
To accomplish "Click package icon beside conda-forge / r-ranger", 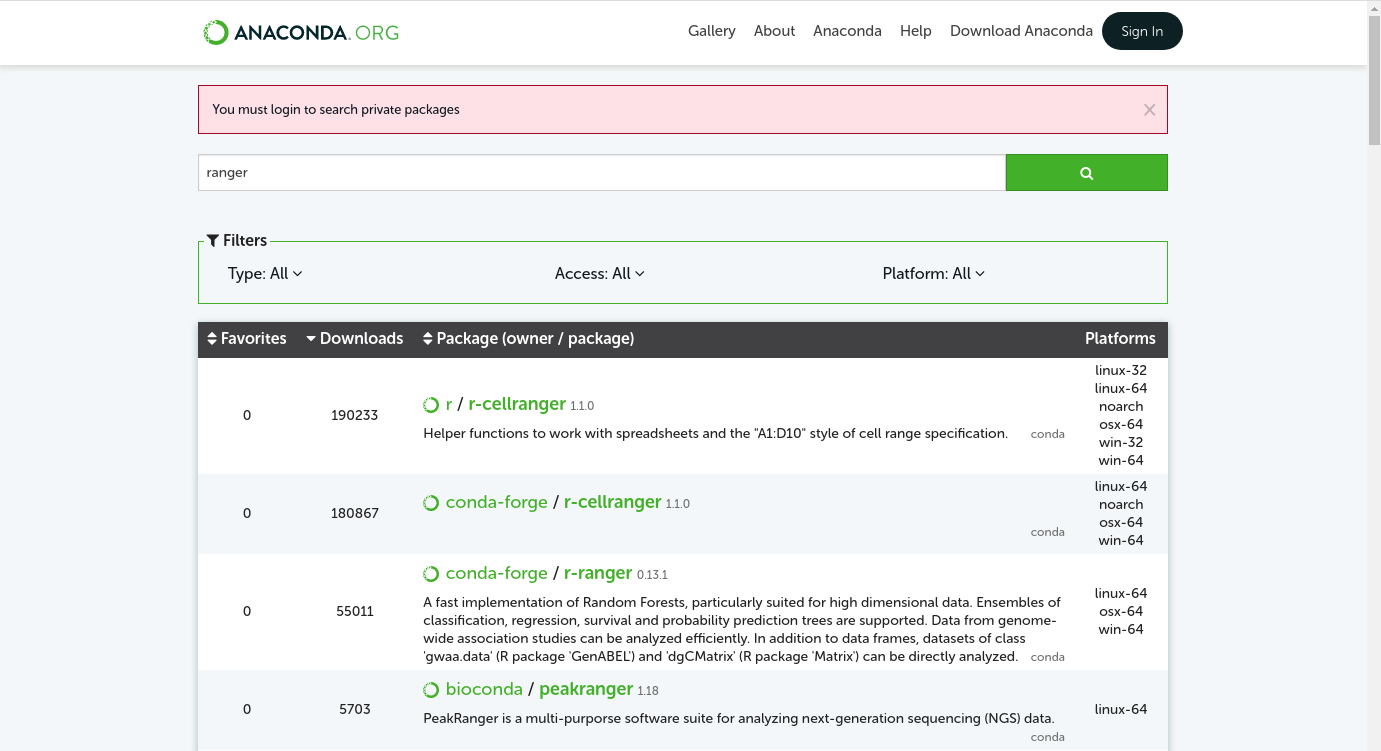I will (431, 574).
